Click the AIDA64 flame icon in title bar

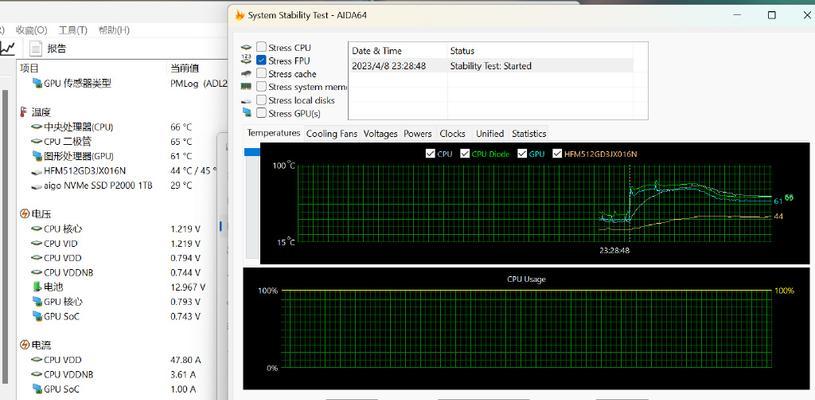240,15
